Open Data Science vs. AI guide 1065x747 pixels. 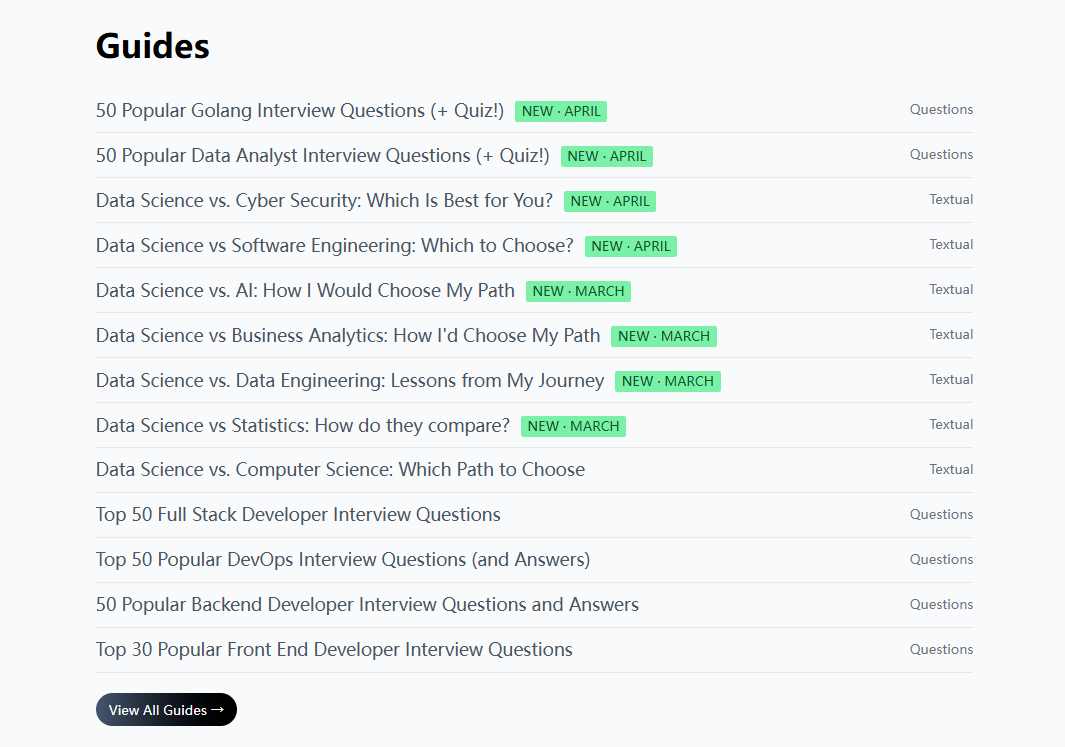pos(305,291)
